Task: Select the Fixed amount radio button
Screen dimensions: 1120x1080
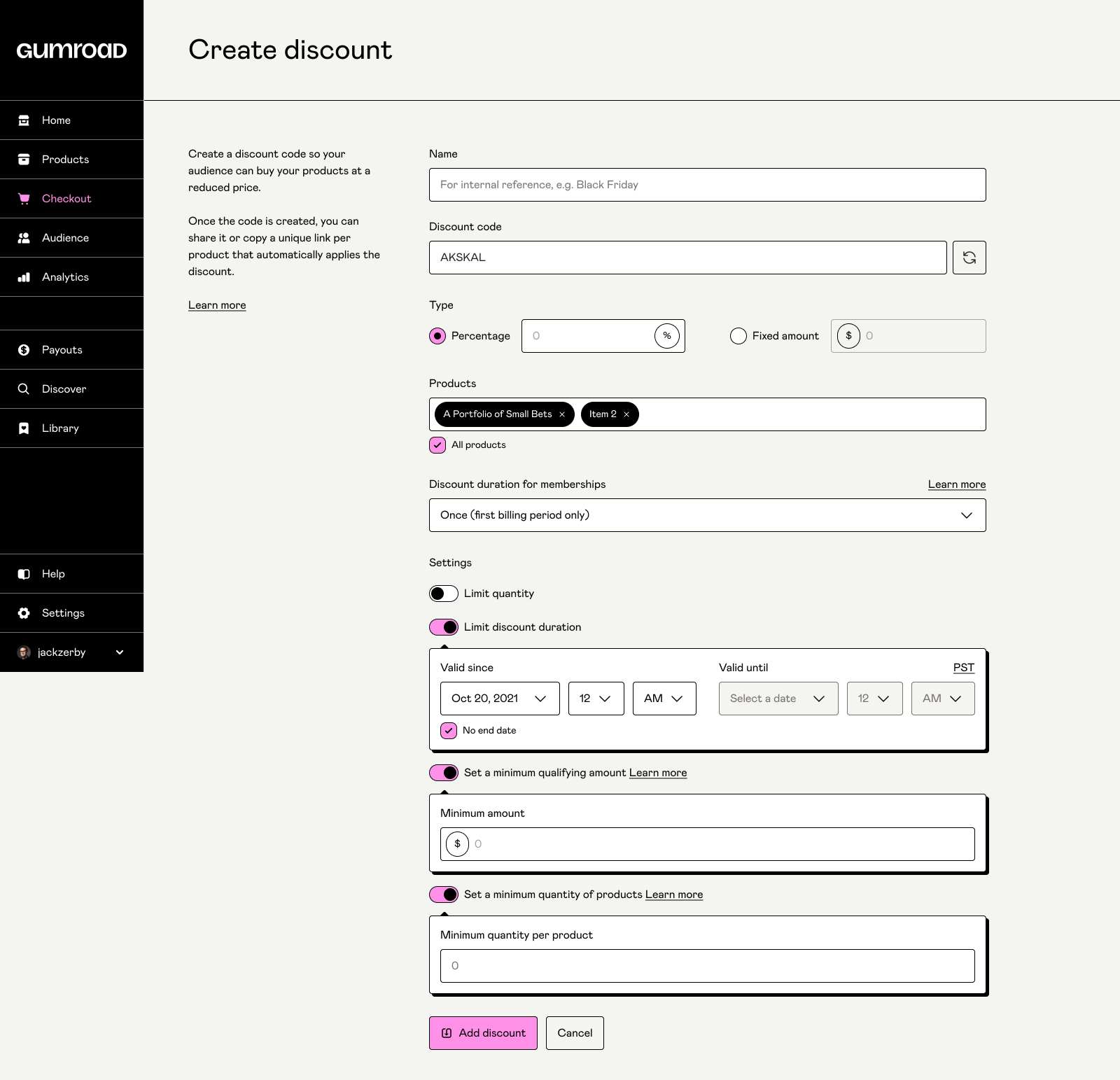Action: (738, 336)
